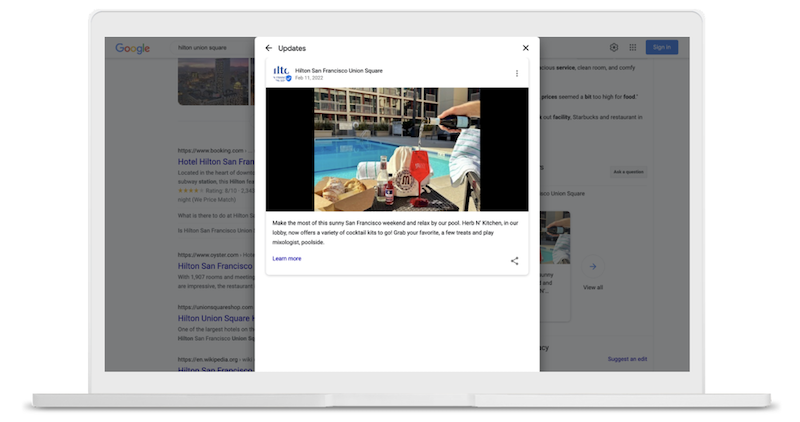Click the Google logo

[133, 48]
